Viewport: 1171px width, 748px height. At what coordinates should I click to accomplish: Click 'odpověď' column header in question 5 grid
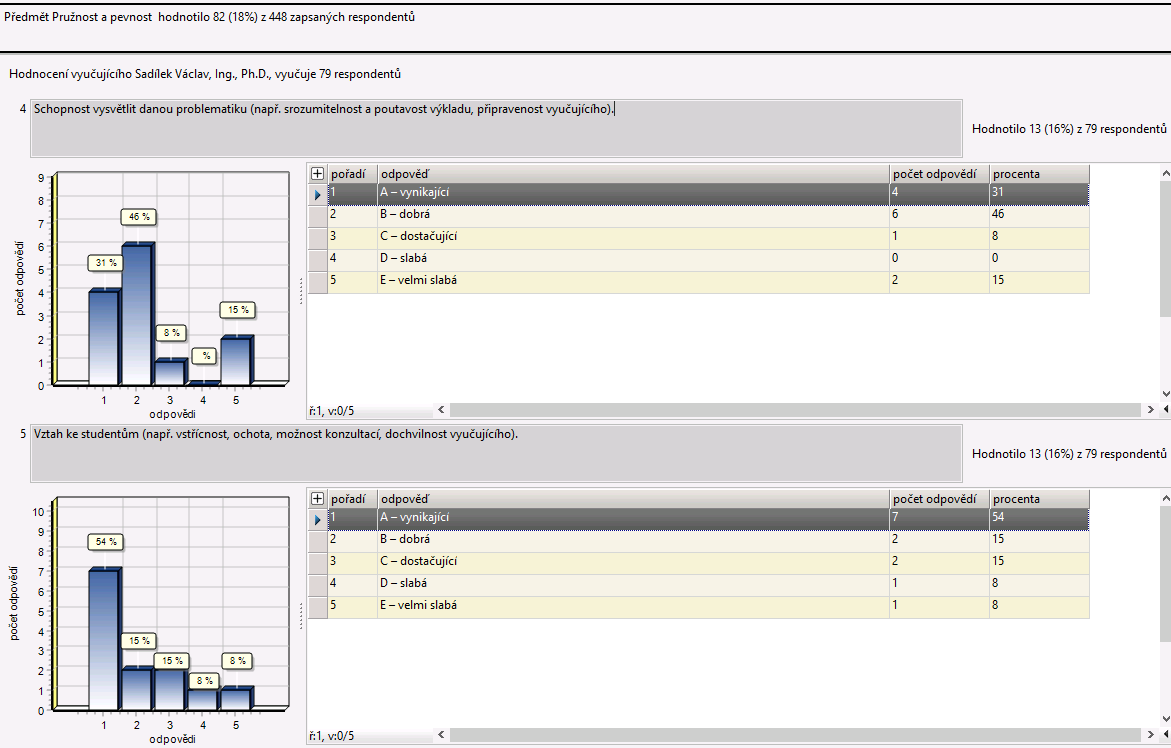(x=632, y=499)
